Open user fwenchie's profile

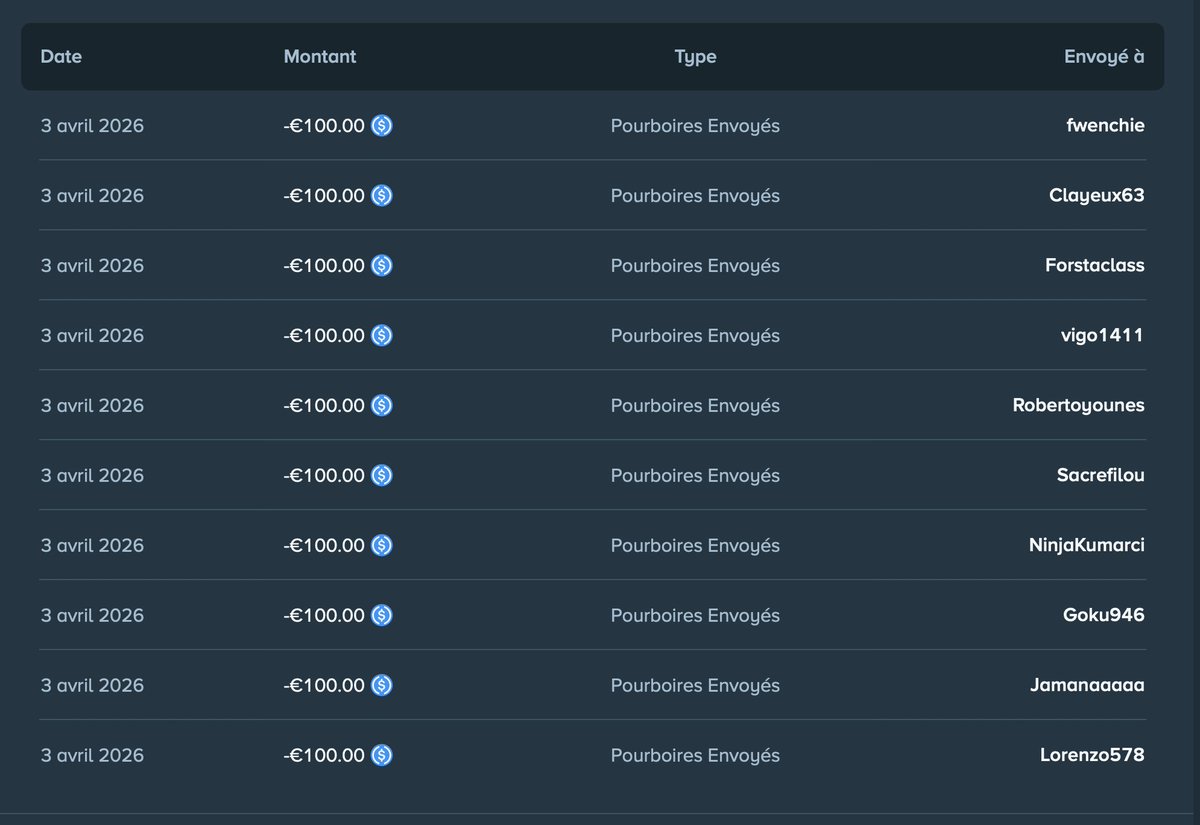click(1105, 125)
